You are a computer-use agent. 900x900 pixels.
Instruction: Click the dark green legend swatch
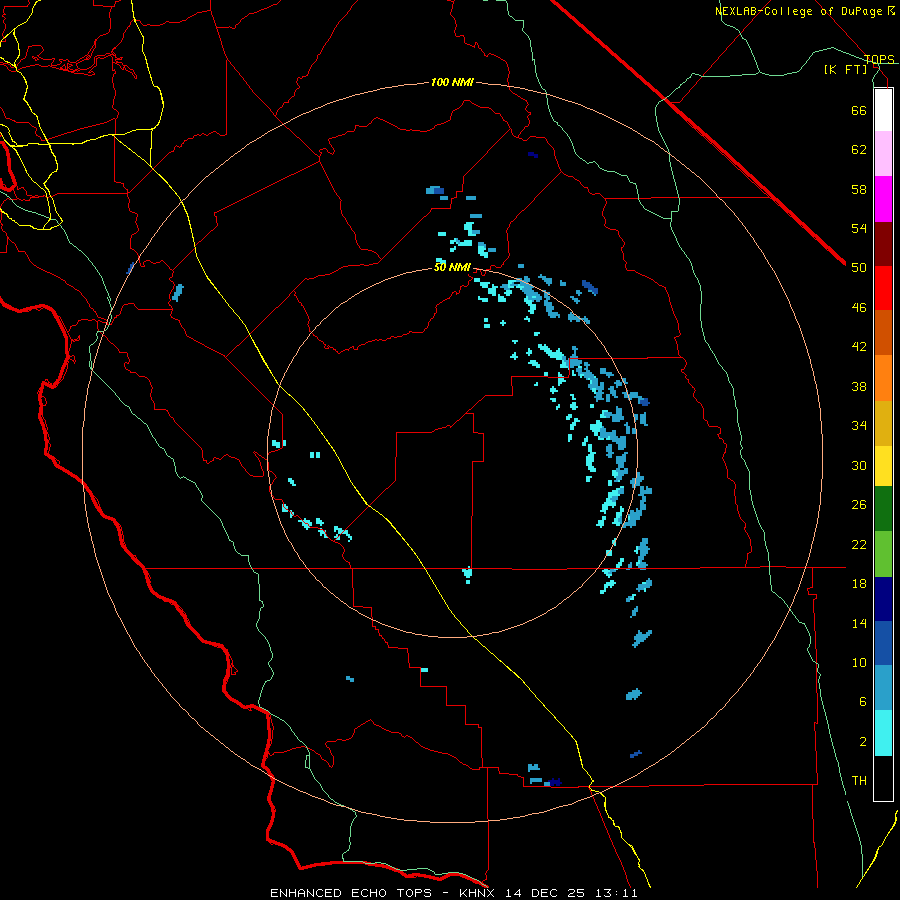tap(883, 509)
